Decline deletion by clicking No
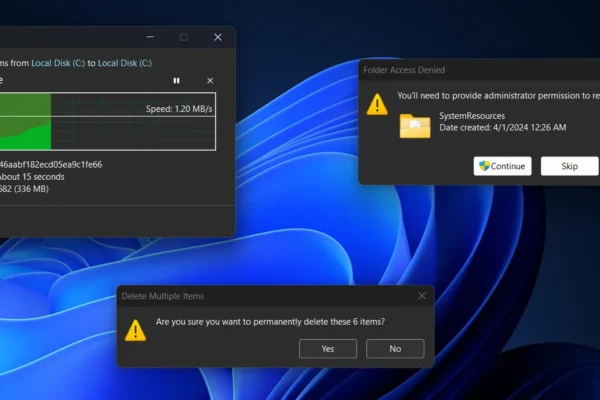The width and height of the screenshot is (600, 400). 395,349
